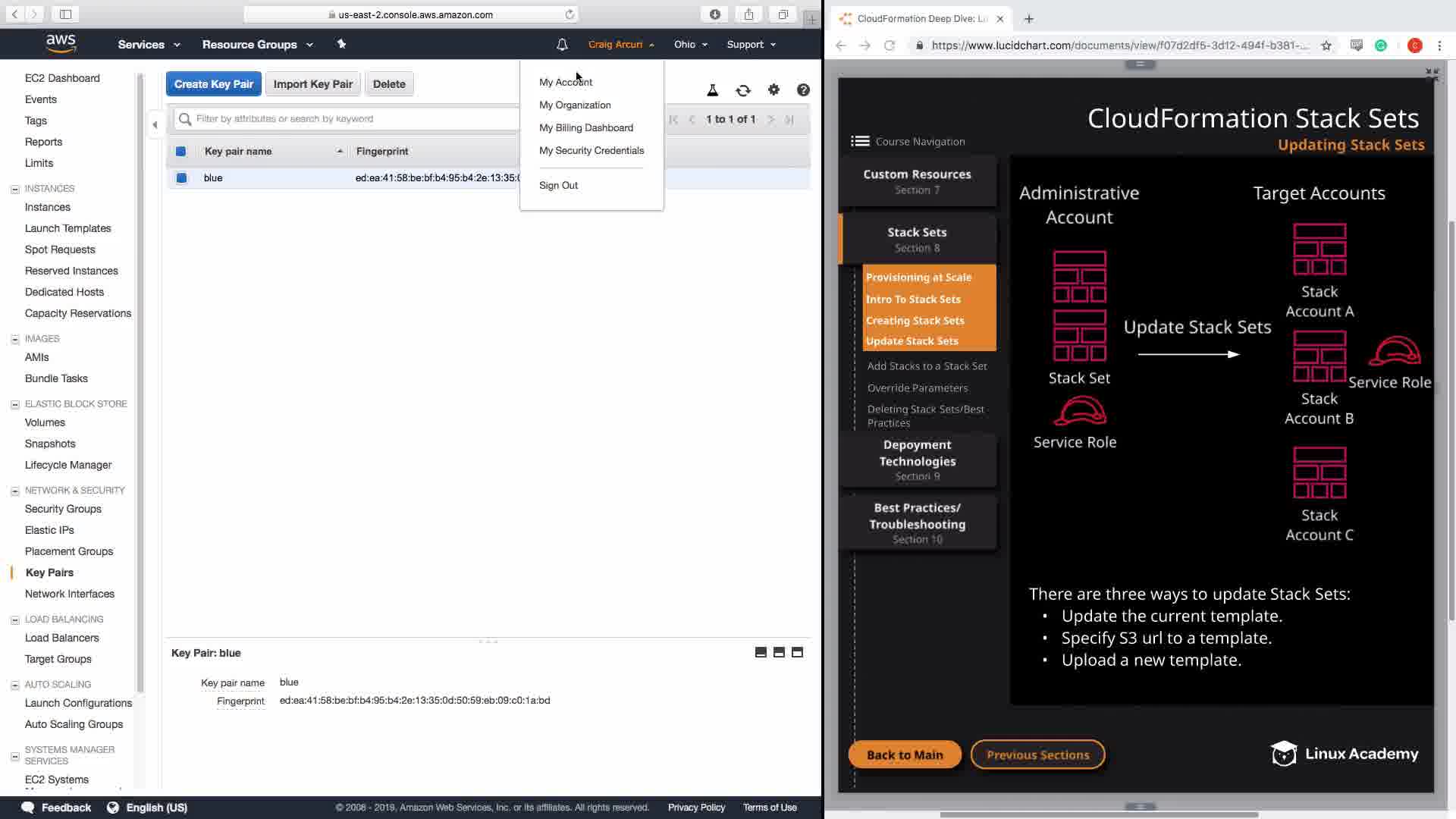
Task: Open the Services dropdown menu
Action: [149, 45]
